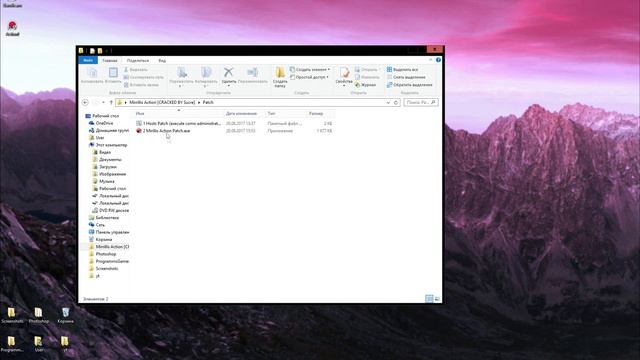This screenshot has width=640, height=360.
Task: Sort by the Размер column header
Action: click(321, 113)
